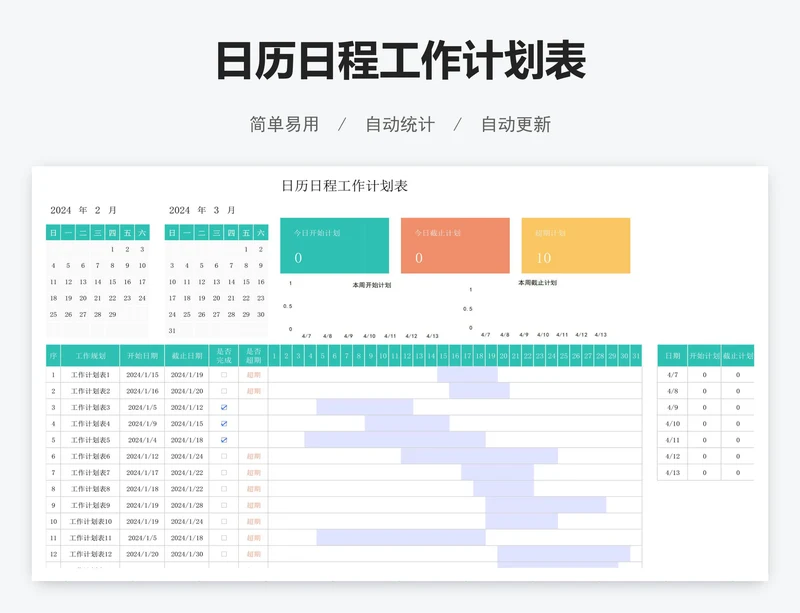Image resolution: width=800 pixels, height=613 pixels.
Task: Click the orange 今日截止计划 card
Action: coord(455,245)
